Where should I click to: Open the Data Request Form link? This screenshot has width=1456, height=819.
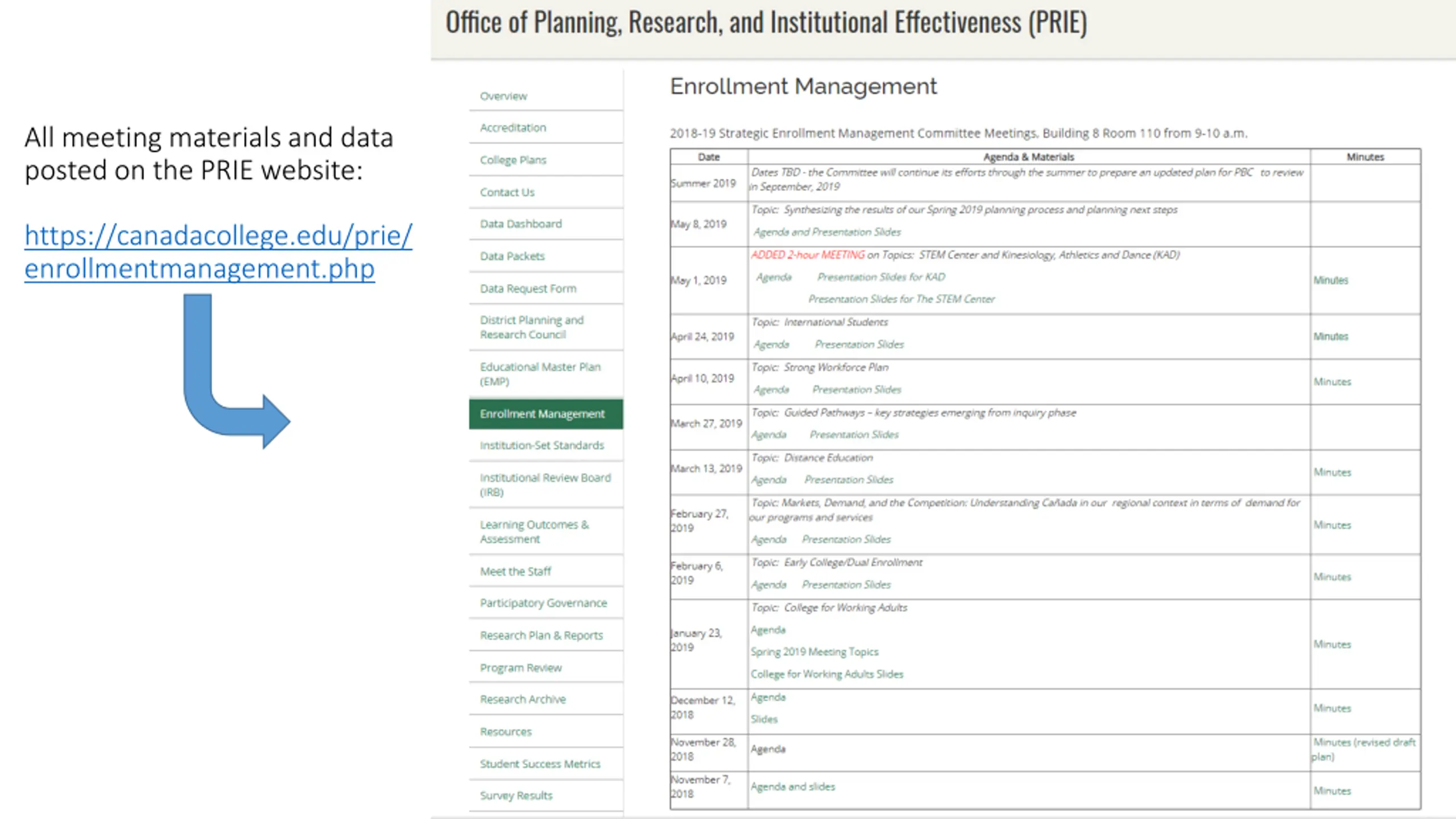528,289
